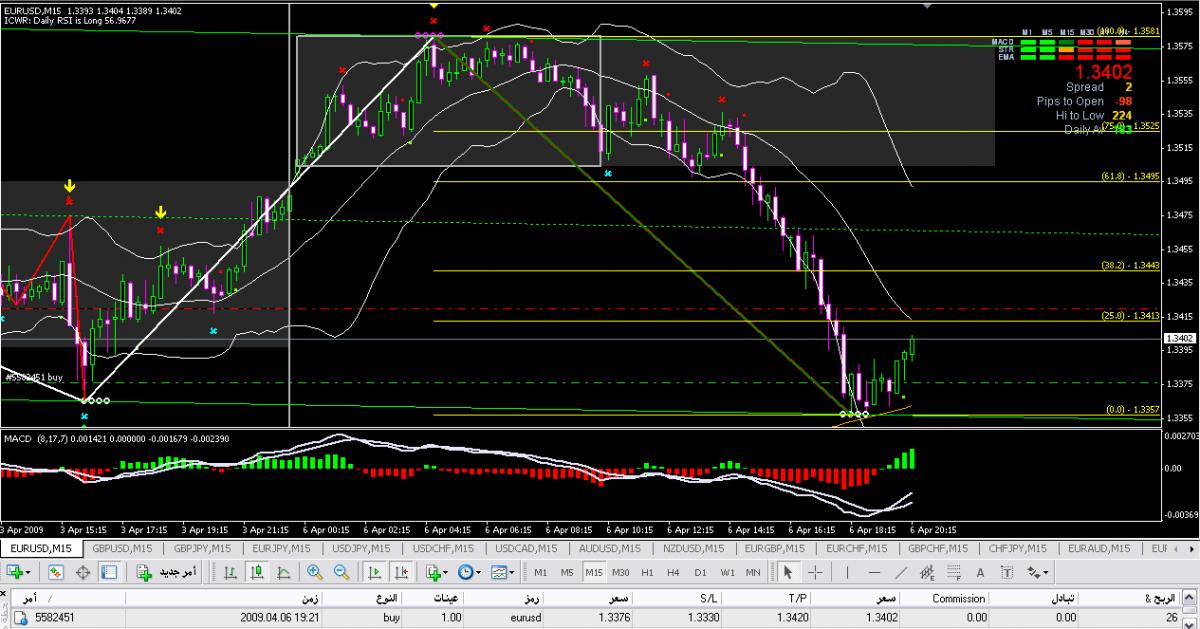Toggle the chart shift icon
Viewport: 1200px width, 629px height.
click(401, 572)
